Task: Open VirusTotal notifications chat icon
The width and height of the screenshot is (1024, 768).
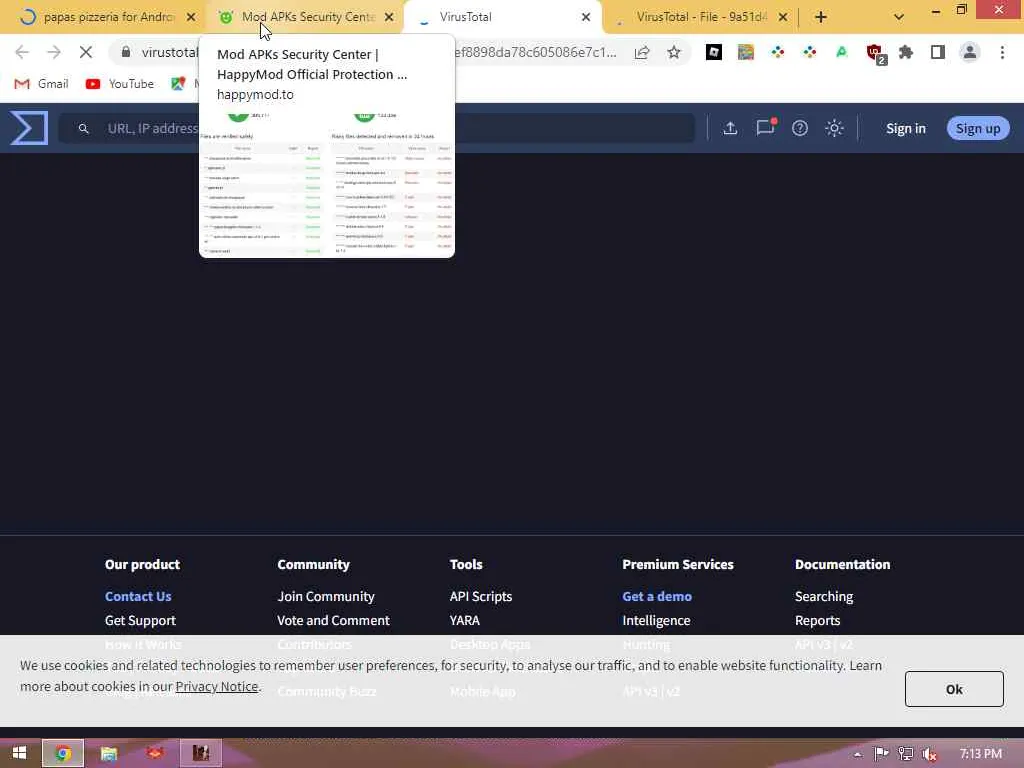Action: click(765, 127)
